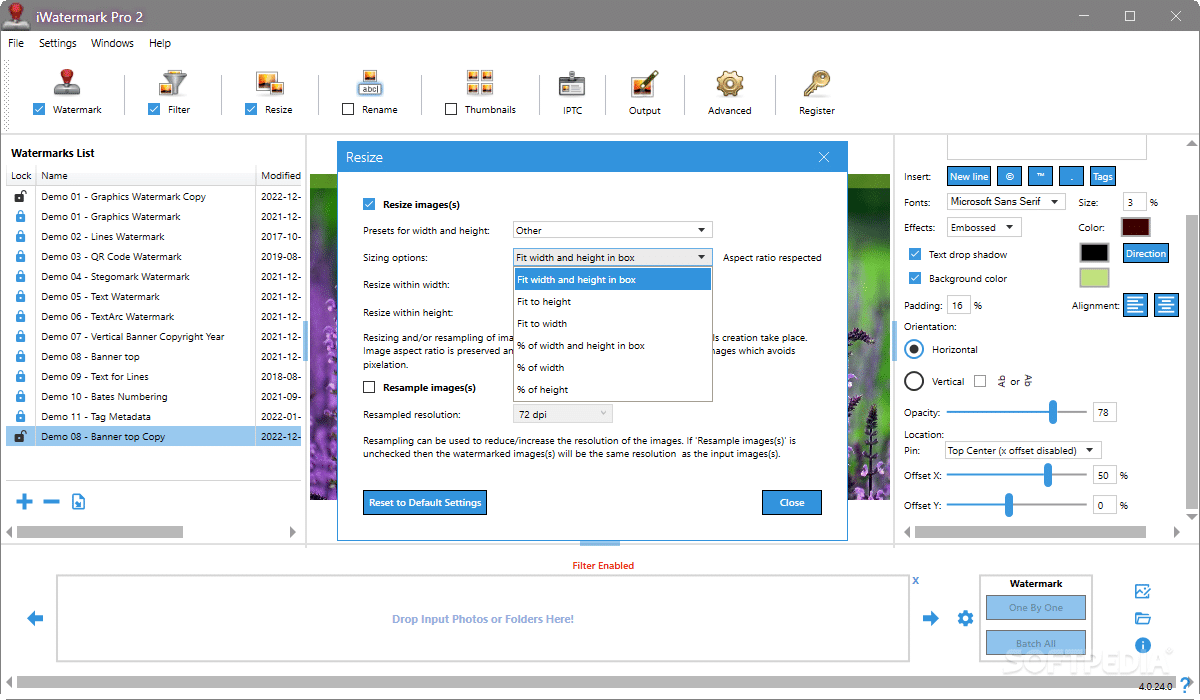Open settings gear near Watermark panel

pyautogui.click(x=965, y=619)
